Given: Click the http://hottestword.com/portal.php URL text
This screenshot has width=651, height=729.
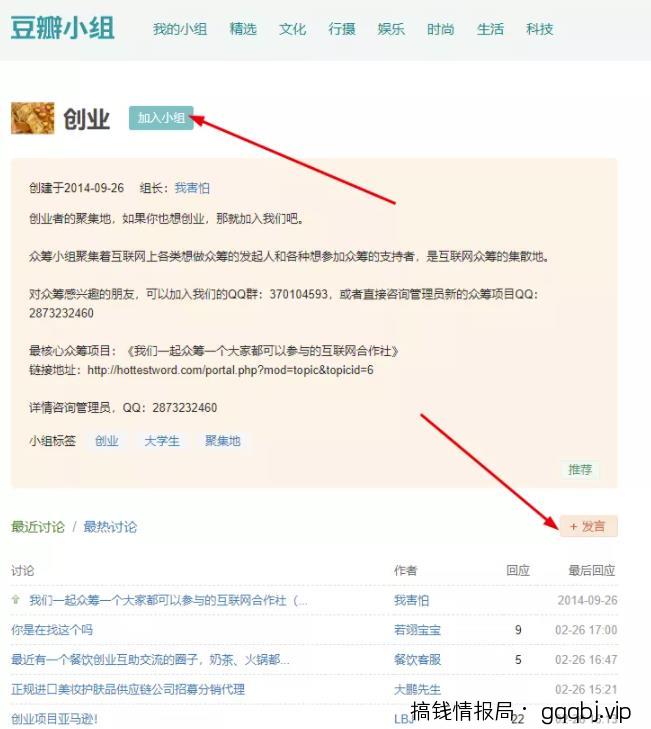Looking at the screenshot, I should [x=230, y=370].
